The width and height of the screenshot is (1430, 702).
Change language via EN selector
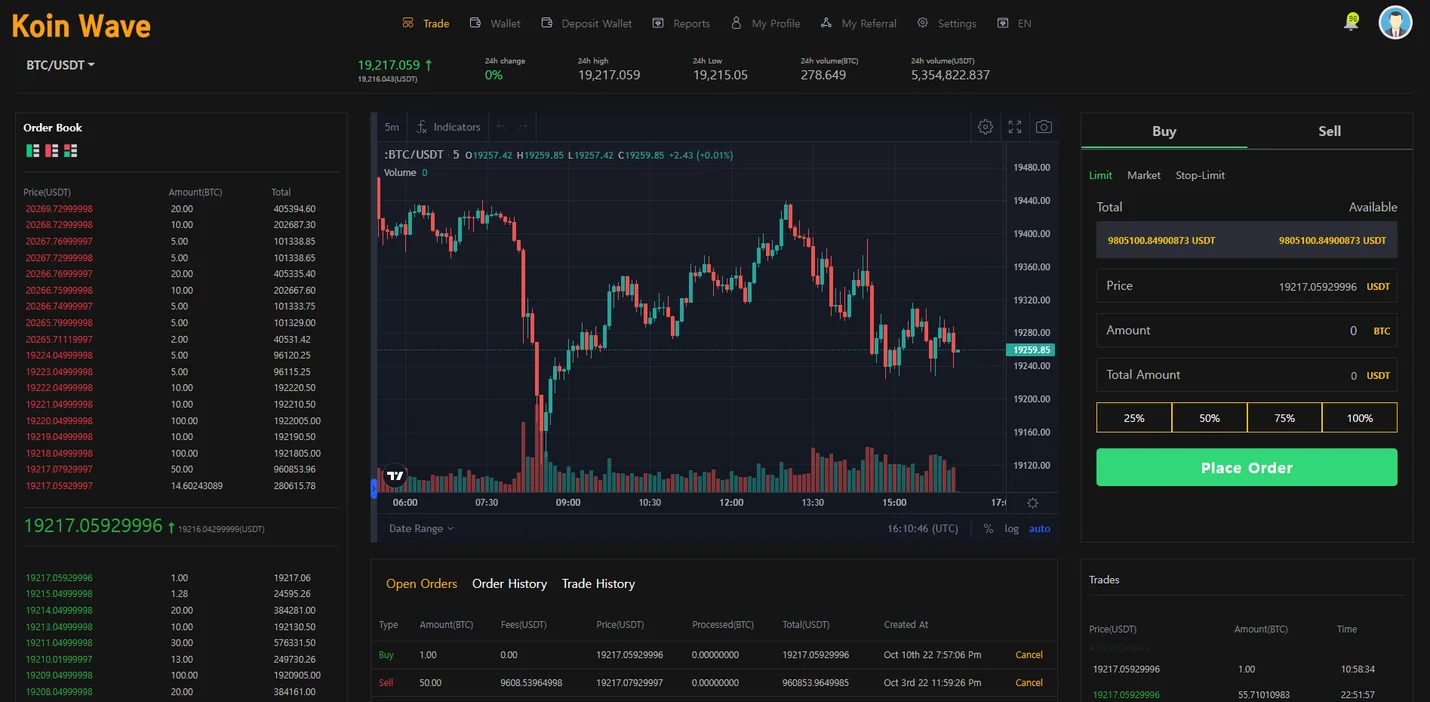coord(1014,23)
